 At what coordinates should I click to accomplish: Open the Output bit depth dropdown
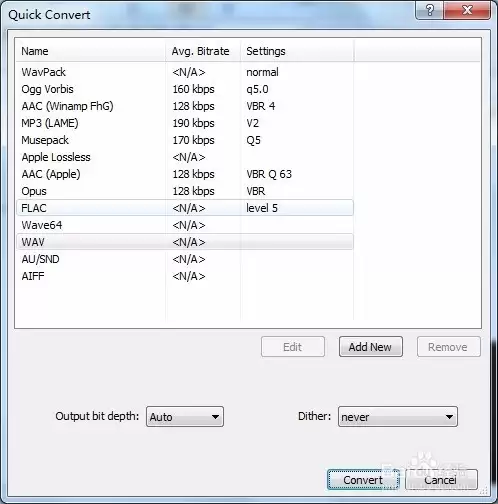click(185, 417)
